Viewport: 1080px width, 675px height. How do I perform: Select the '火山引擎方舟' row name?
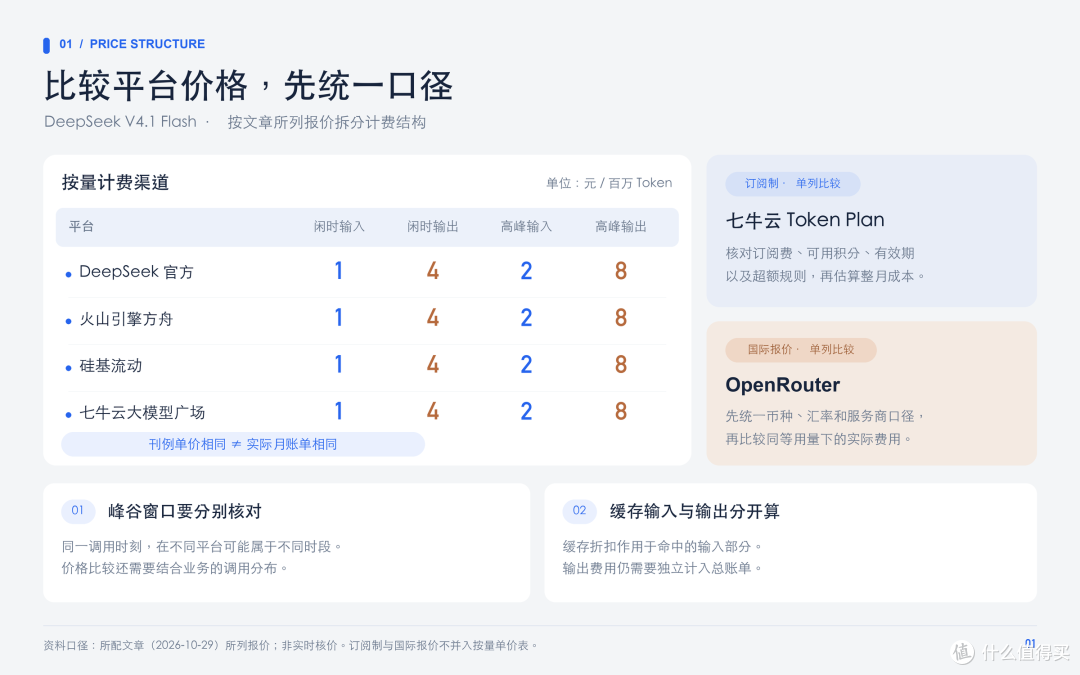click(126, 319)
